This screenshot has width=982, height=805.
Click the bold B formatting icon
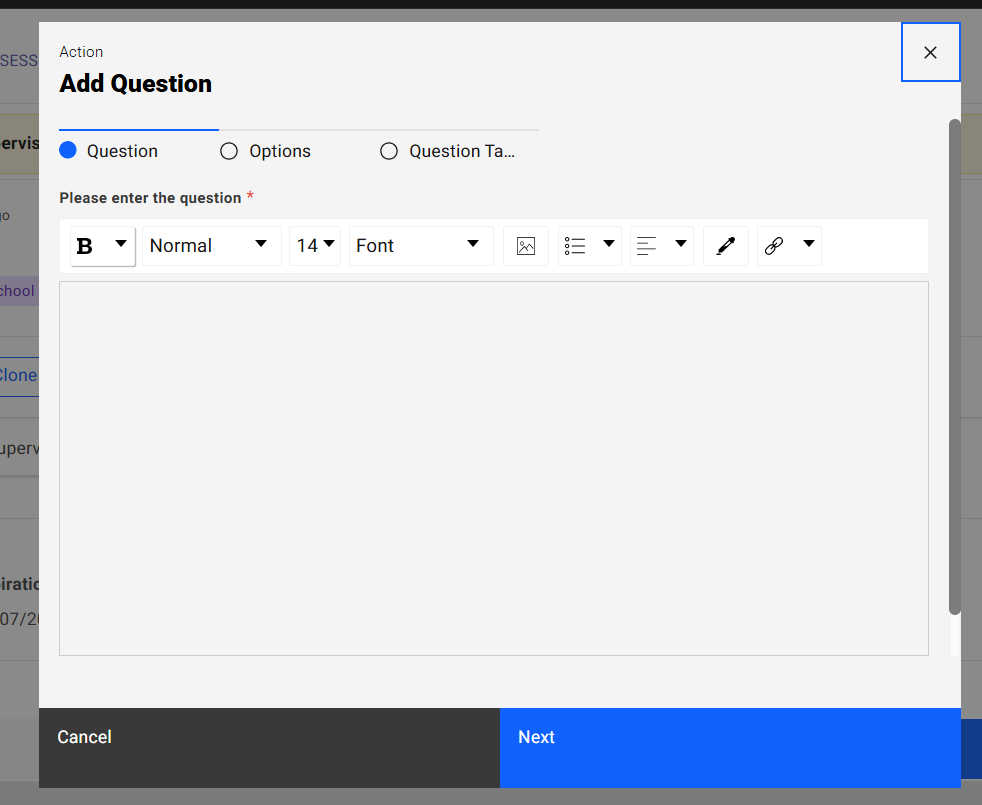tap(86, 246)
